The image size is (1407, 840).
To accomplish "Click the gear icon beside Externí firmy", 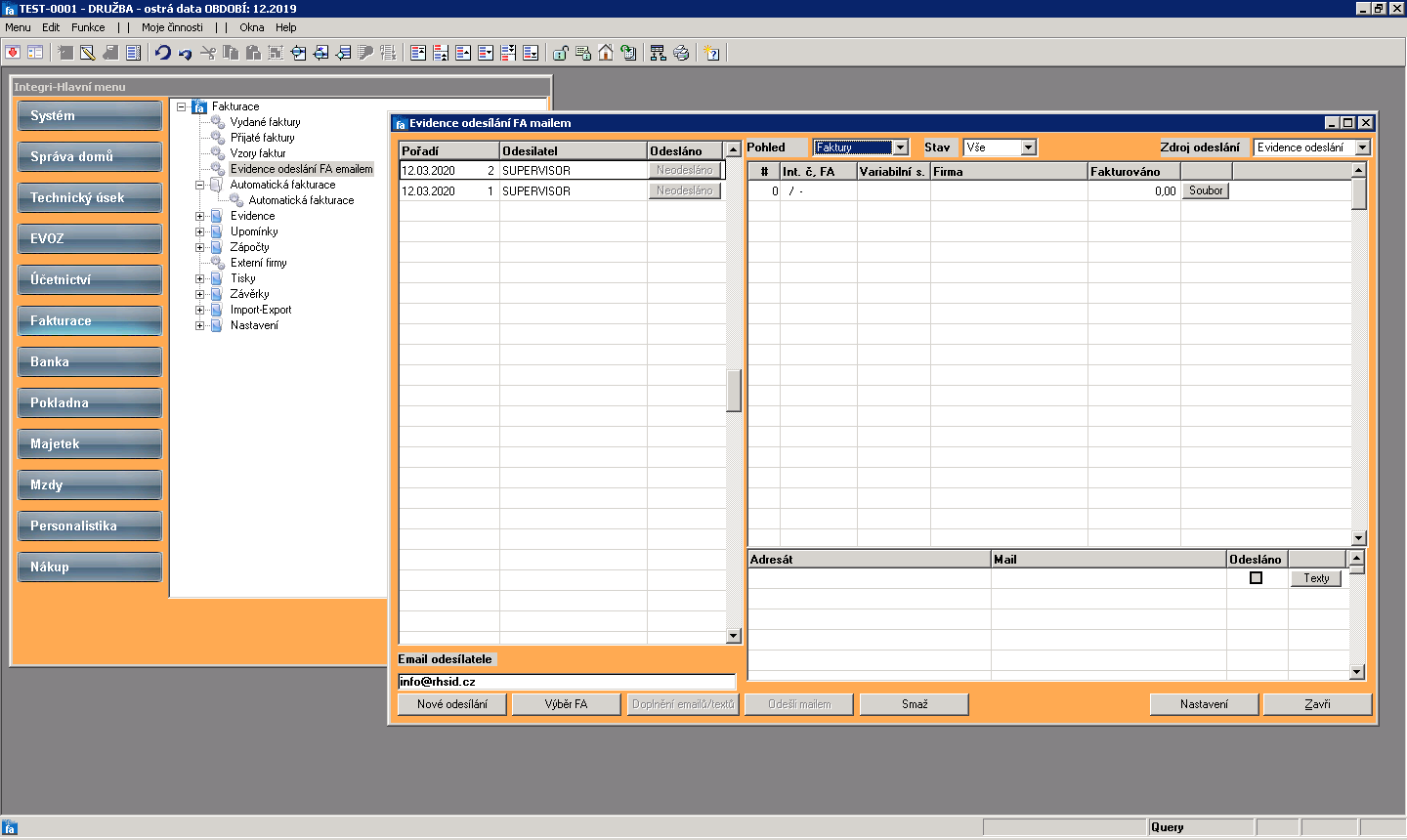I will [218, 263].
